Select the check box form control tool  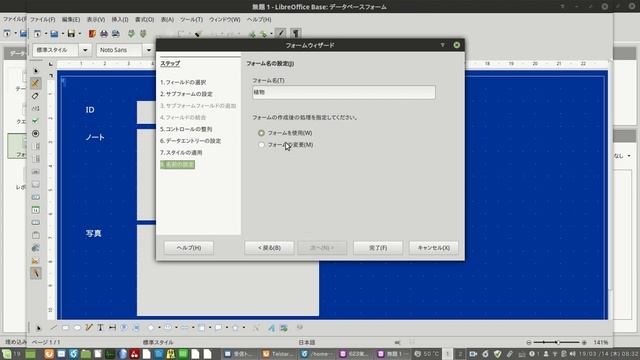[36, 121]
